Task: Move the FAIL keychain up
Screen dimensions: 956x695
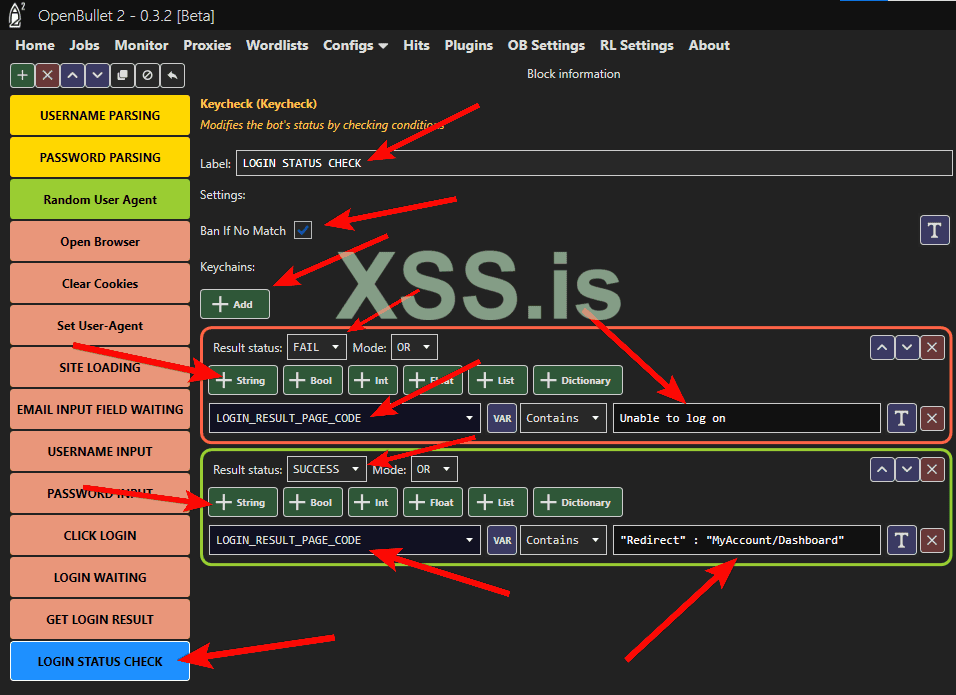Action: point(882,348)
